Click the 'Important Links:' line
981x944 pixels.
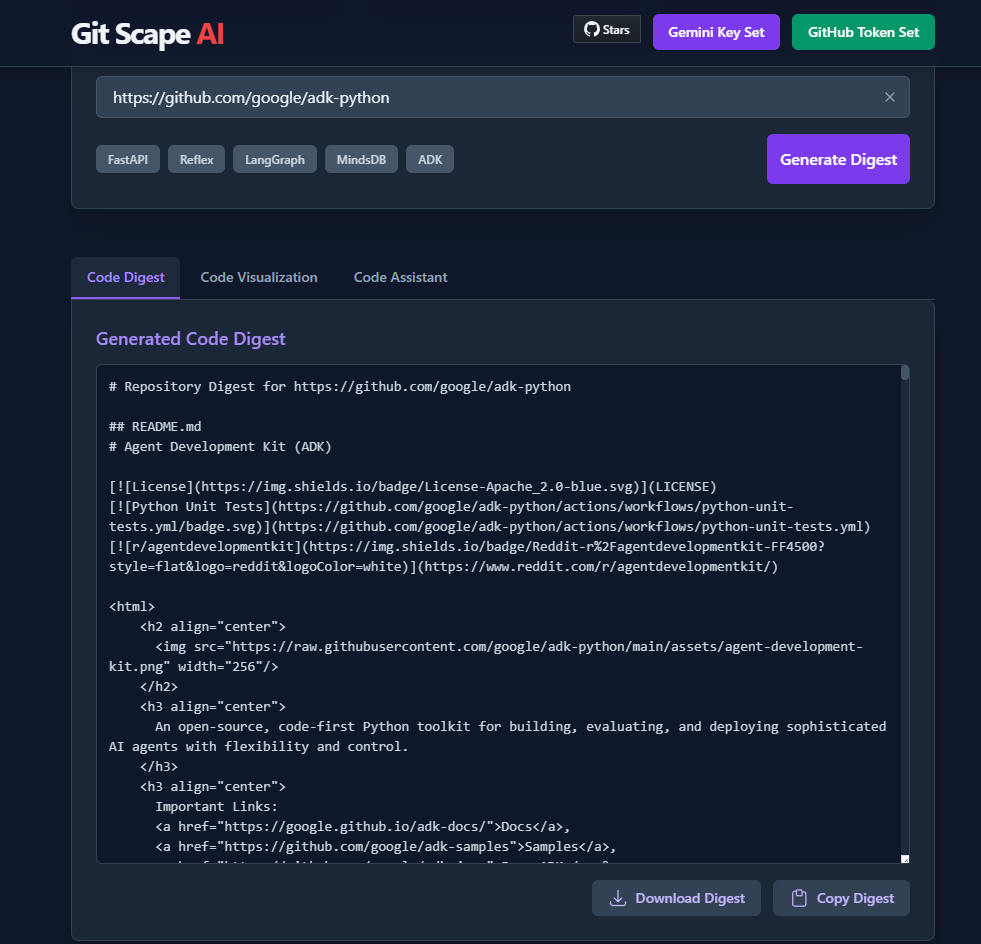click(216, 806)
